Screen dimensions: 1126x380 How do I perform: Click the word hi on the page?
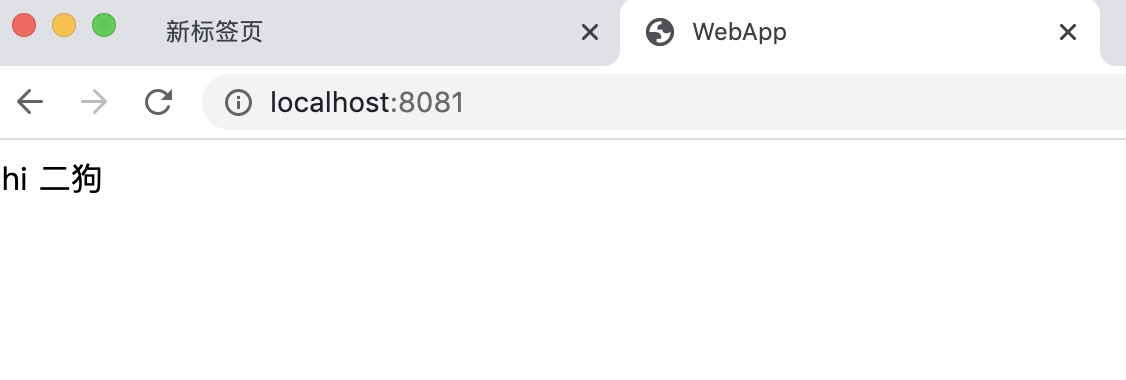(14, 180)
